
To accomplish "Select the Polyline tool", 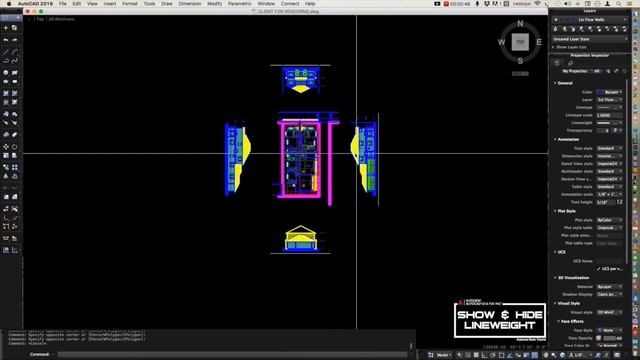I will point(6,61).
